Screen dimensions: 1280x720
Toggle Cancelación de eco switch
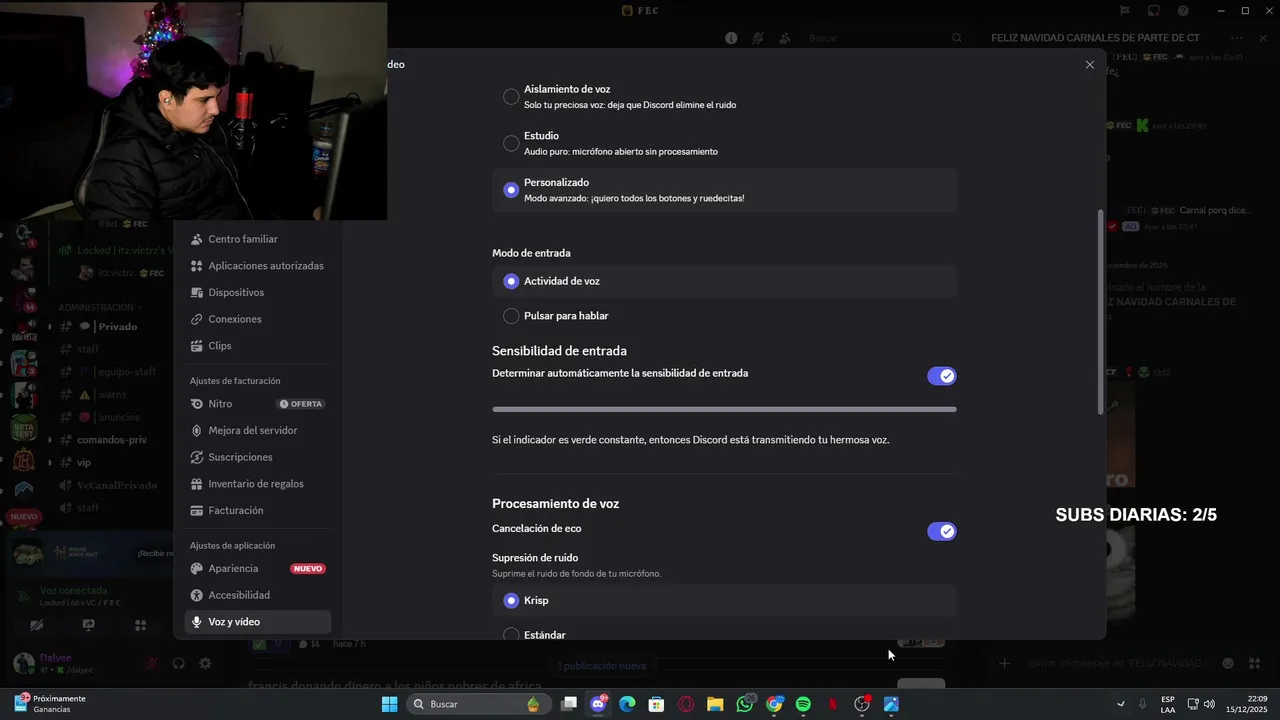tap(942, 531)
